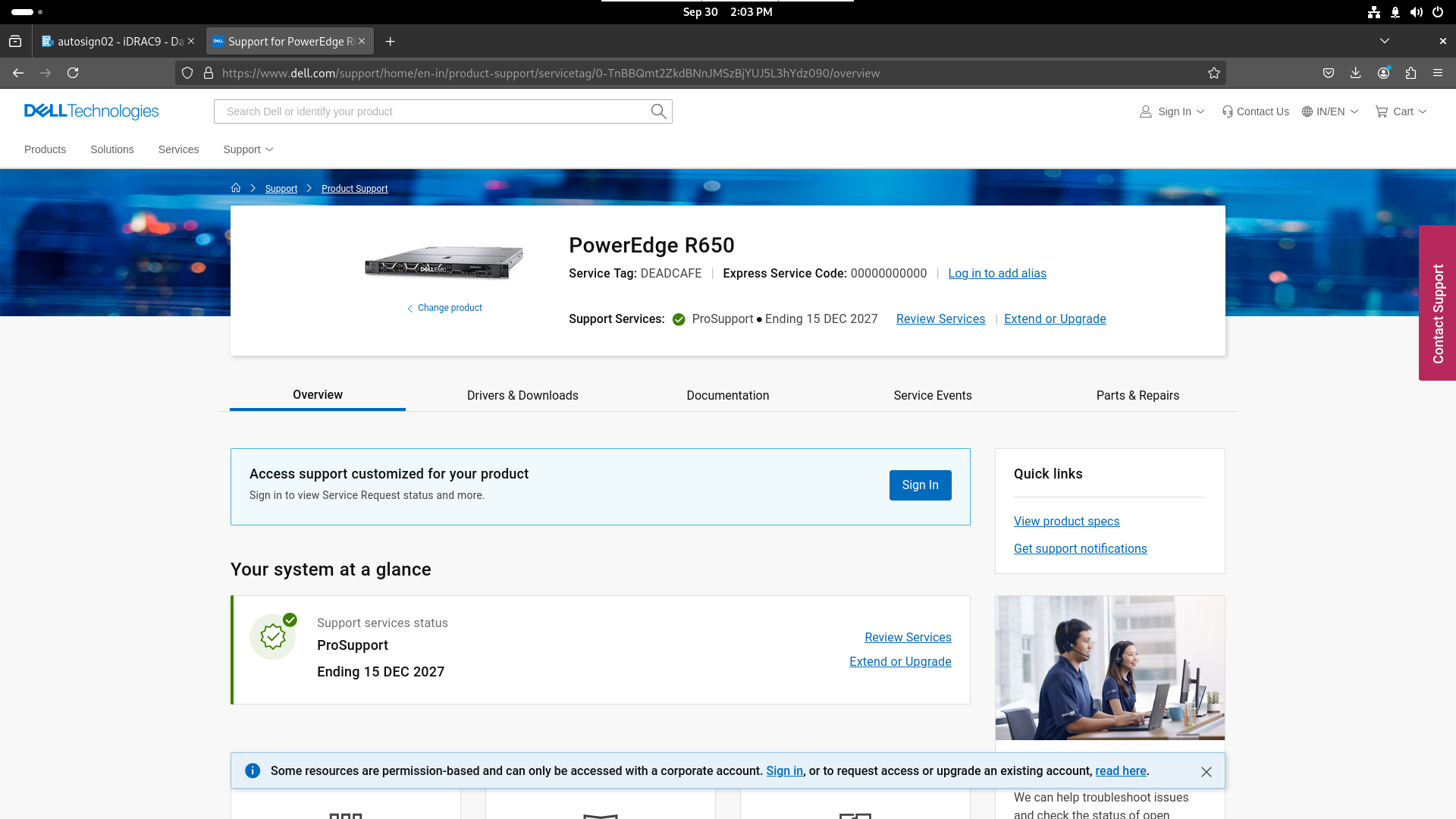This screenshot has width=1456, height=819.
Task: Click the volume icon in the top bar
Action: pos(1417,12)
